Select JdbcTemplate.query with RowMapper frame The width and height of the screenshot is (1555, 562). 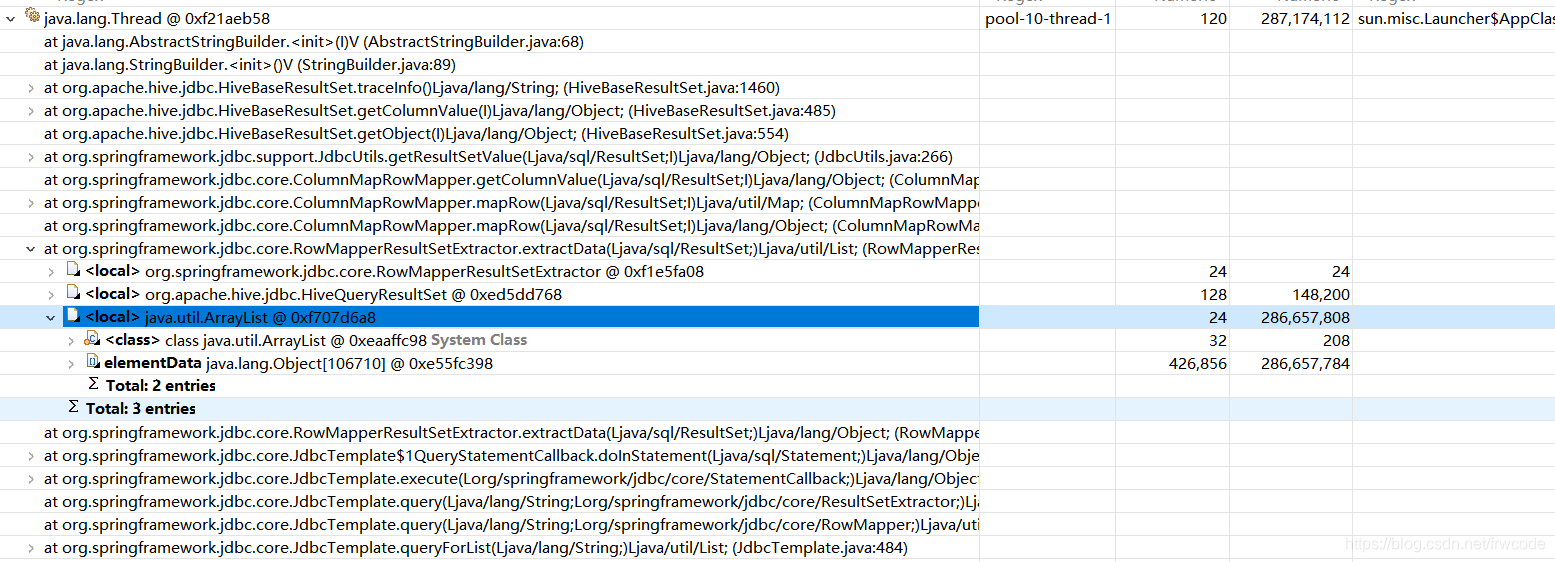(511, 525)
